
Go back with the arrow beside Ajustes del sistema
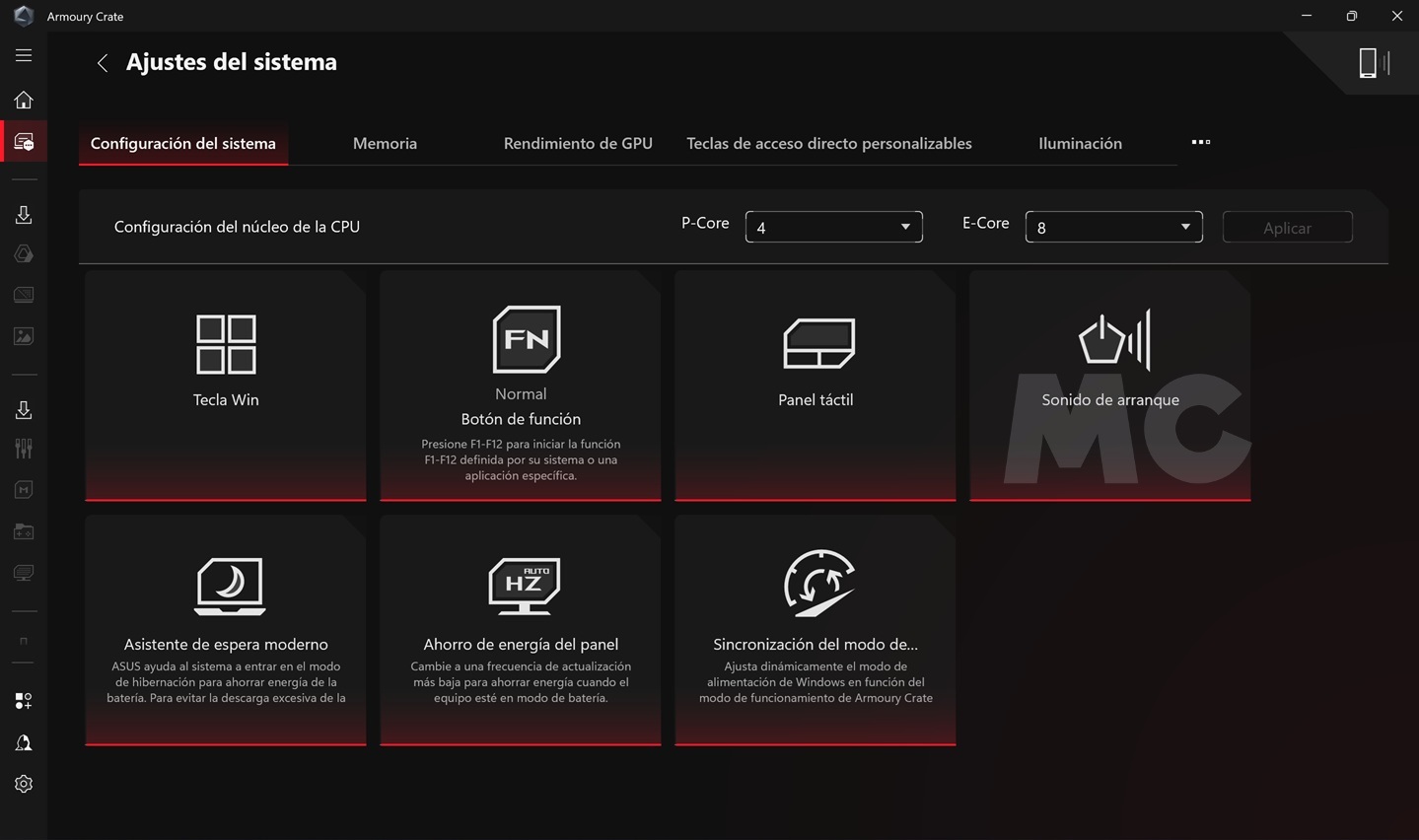(x=102, y=63)
